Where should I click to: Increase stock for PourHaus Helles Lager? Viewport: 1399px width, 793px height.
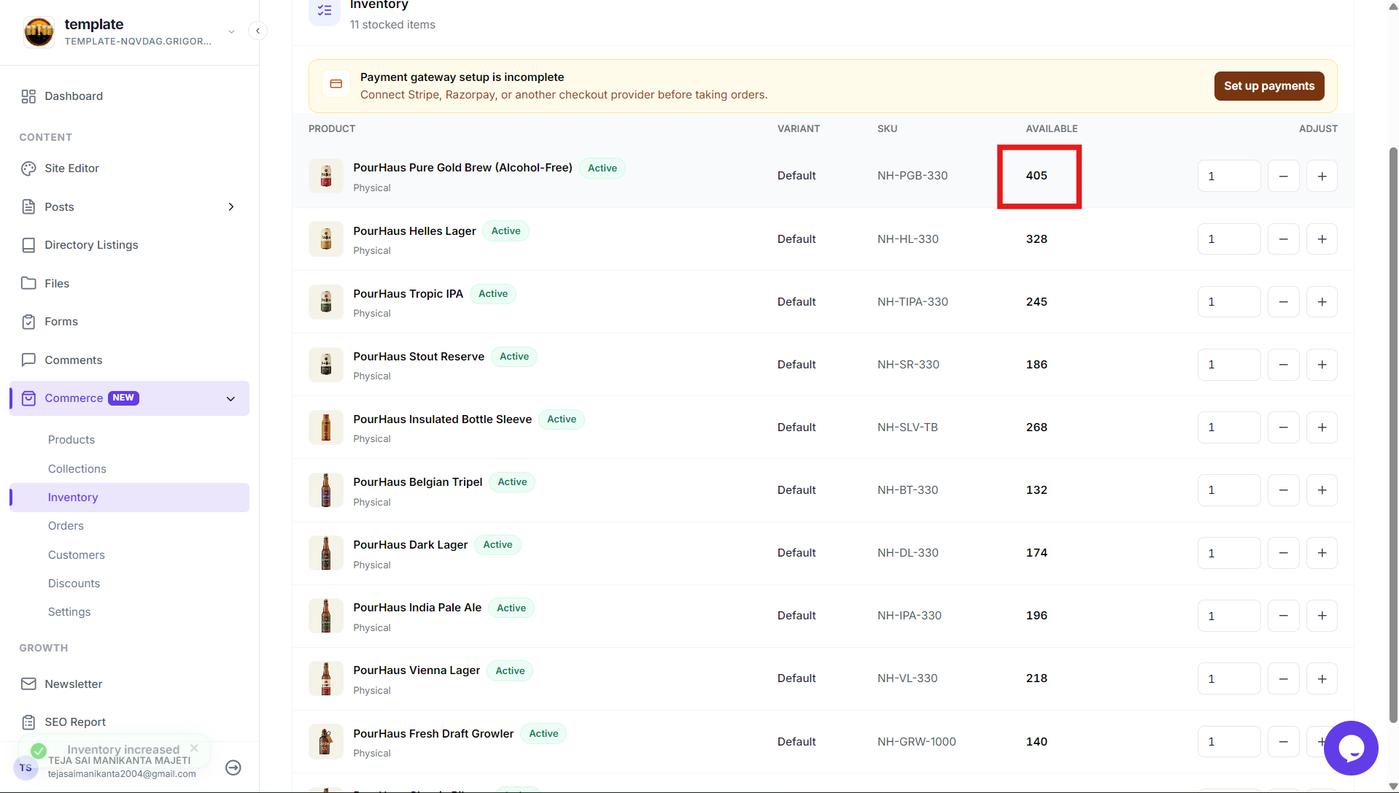1322,239
